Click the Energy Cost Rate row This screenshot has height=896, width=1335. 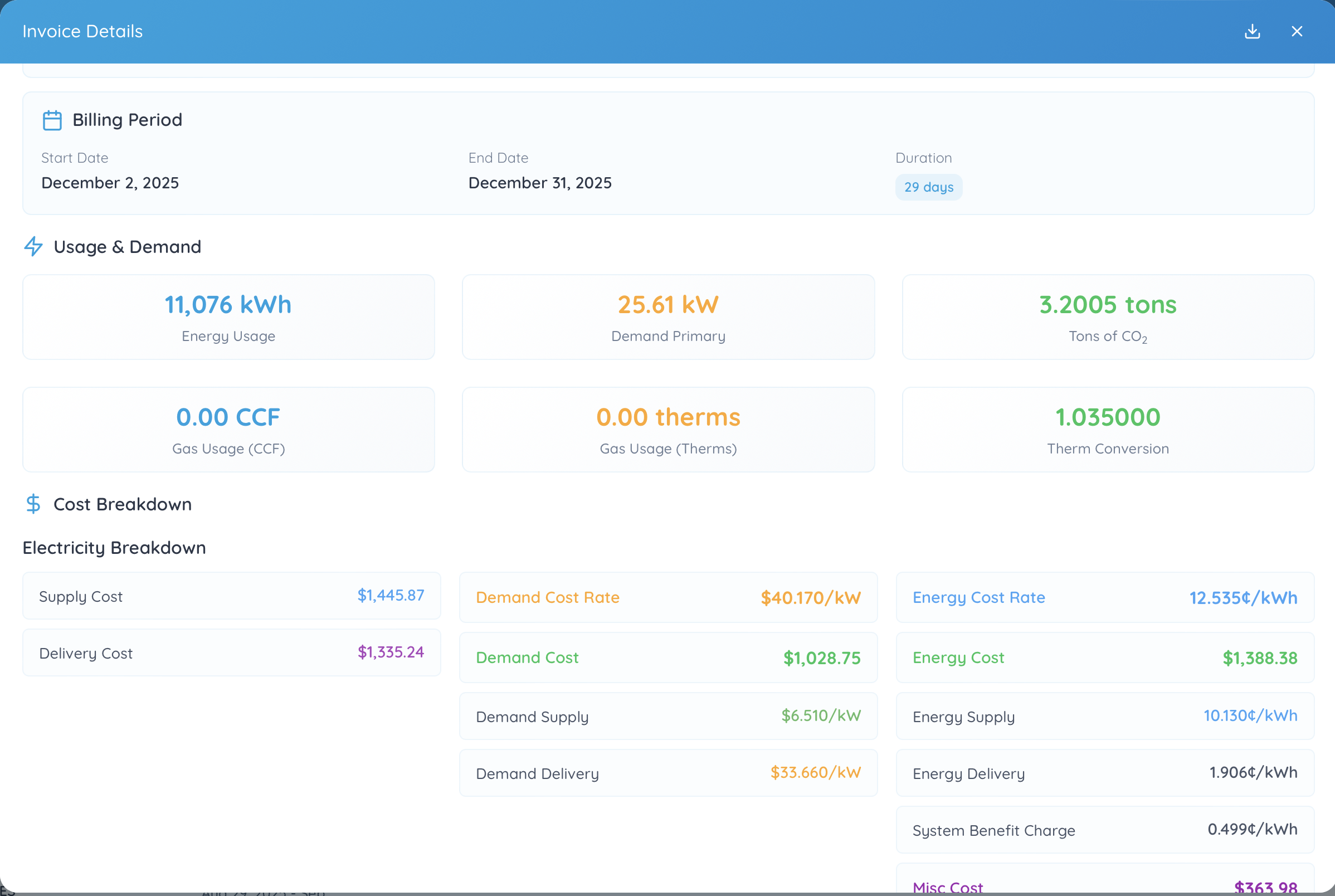point(1104,597)
